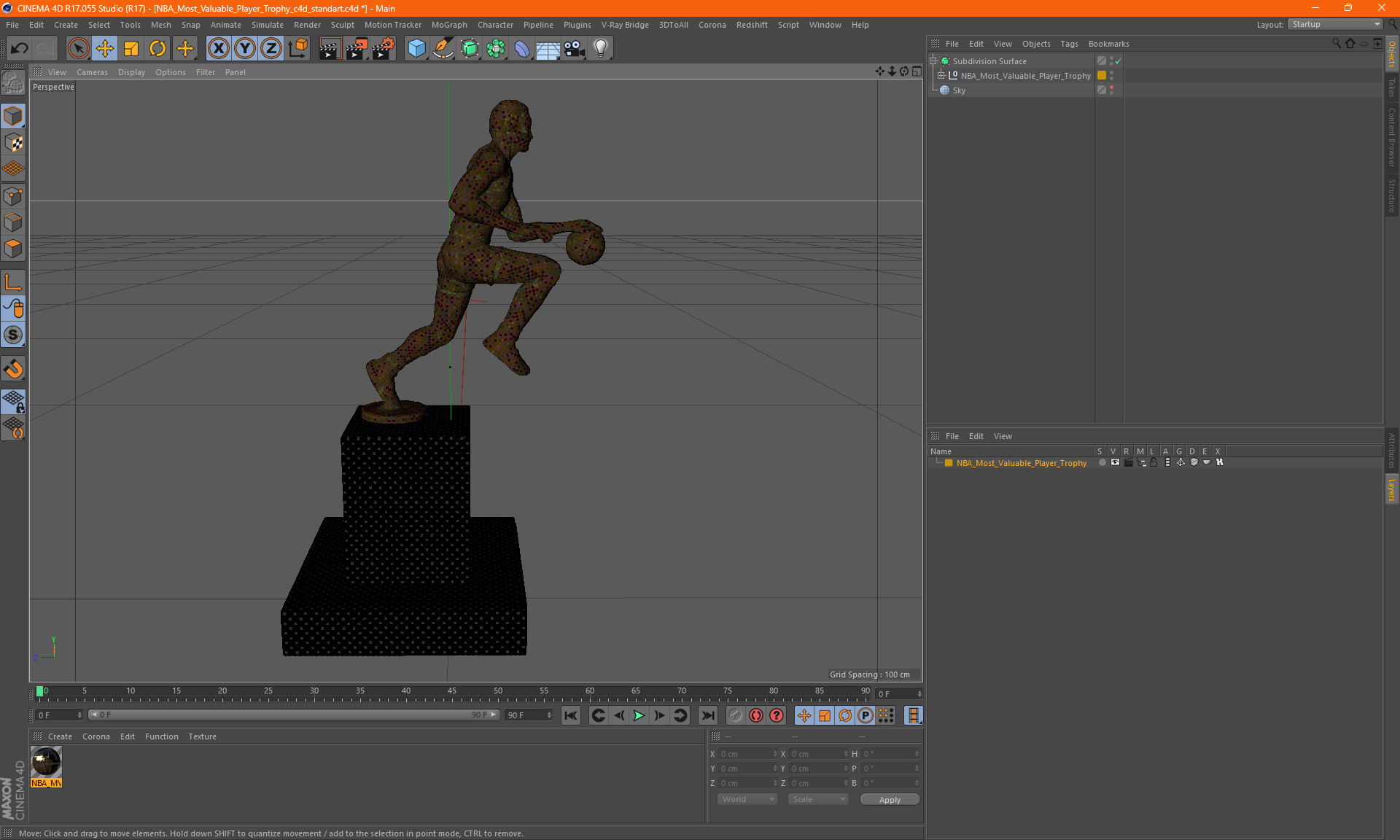Select the Live Selection tool

click(x=78, y=48)
